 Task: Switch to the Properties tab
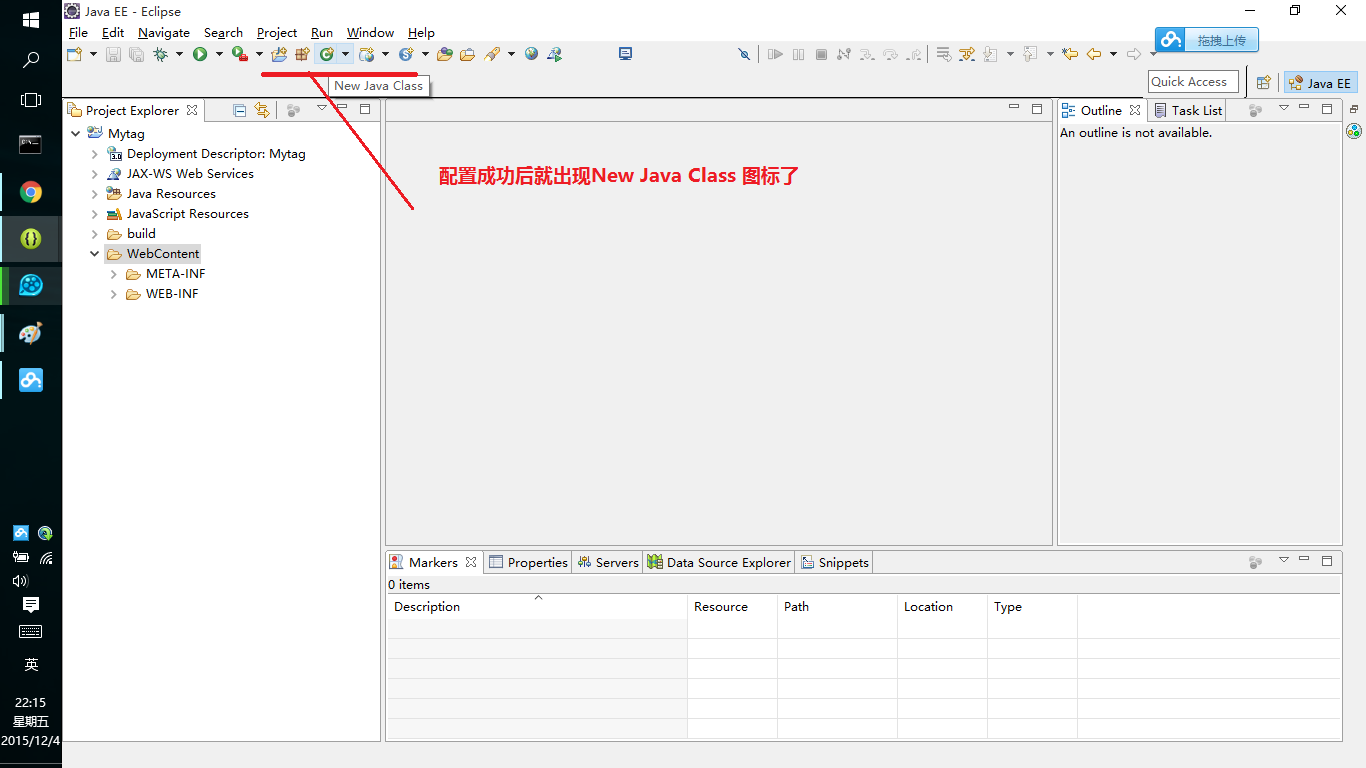pos(528,562)
